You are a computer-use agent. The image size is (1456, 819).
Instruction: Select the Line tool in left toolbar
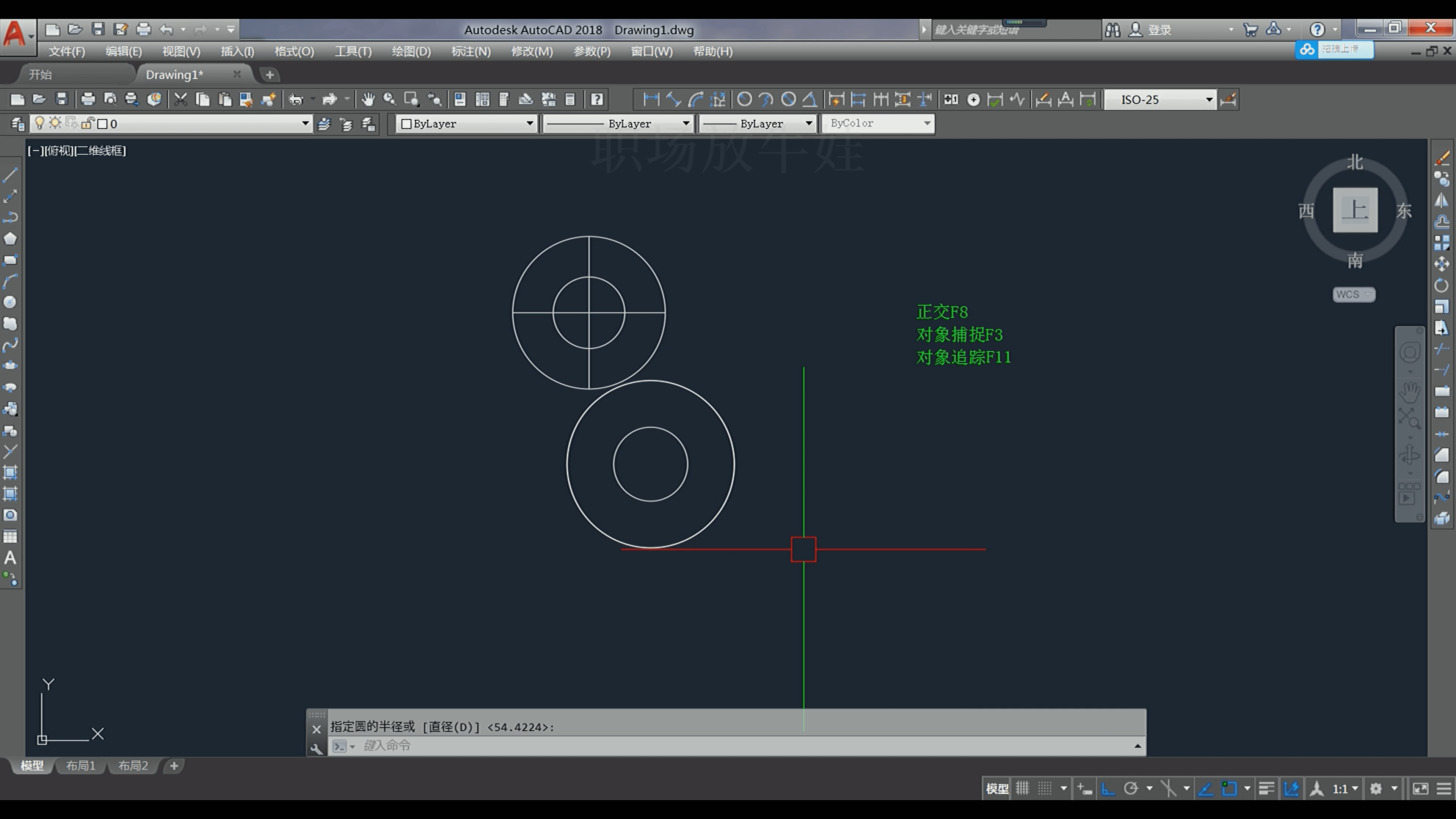click(10, 175)
